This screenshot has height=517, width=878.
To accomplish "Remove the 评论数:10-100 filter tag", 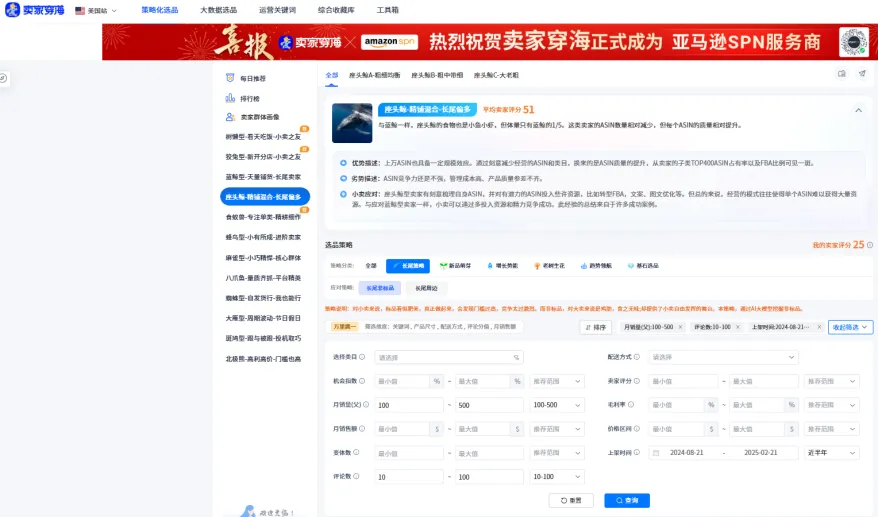I will [737, 327].
